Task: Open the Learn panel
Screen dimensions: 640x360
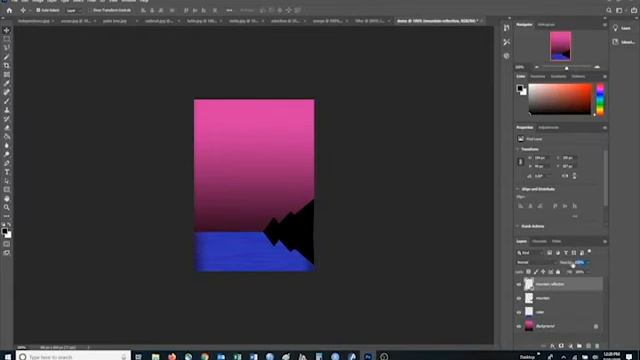Action: 622,28
